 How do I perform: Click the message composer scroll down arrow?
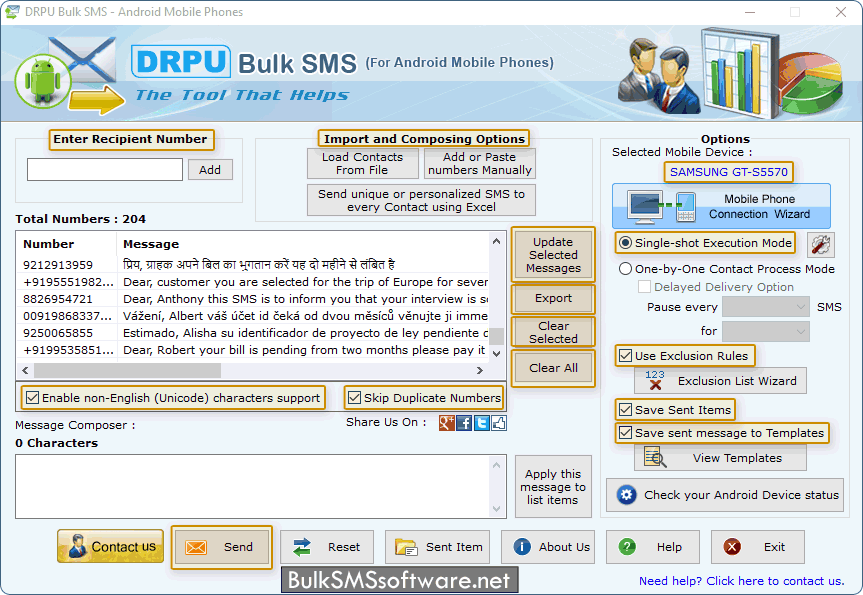496,509
